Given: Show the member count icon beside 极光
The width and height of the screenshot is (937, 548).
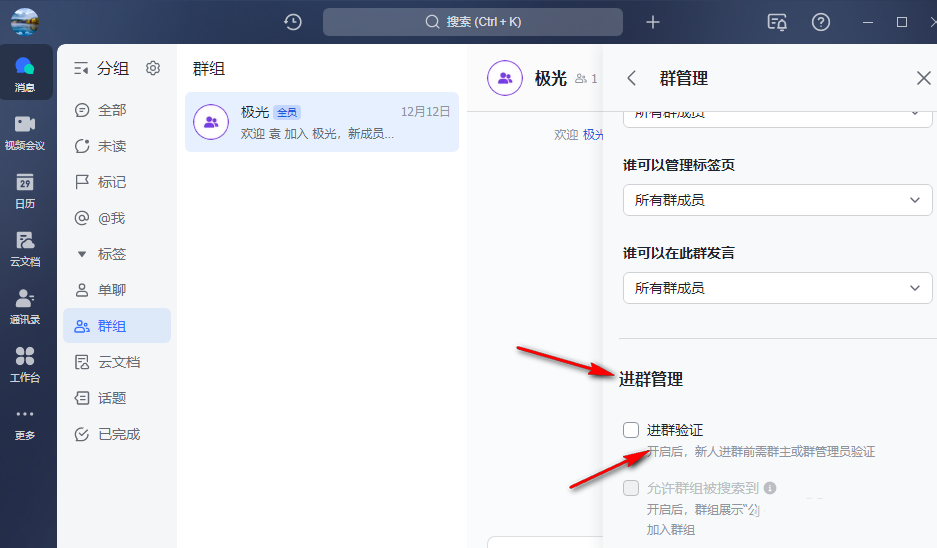Looking at the screenshot, I should coord(586,78).
